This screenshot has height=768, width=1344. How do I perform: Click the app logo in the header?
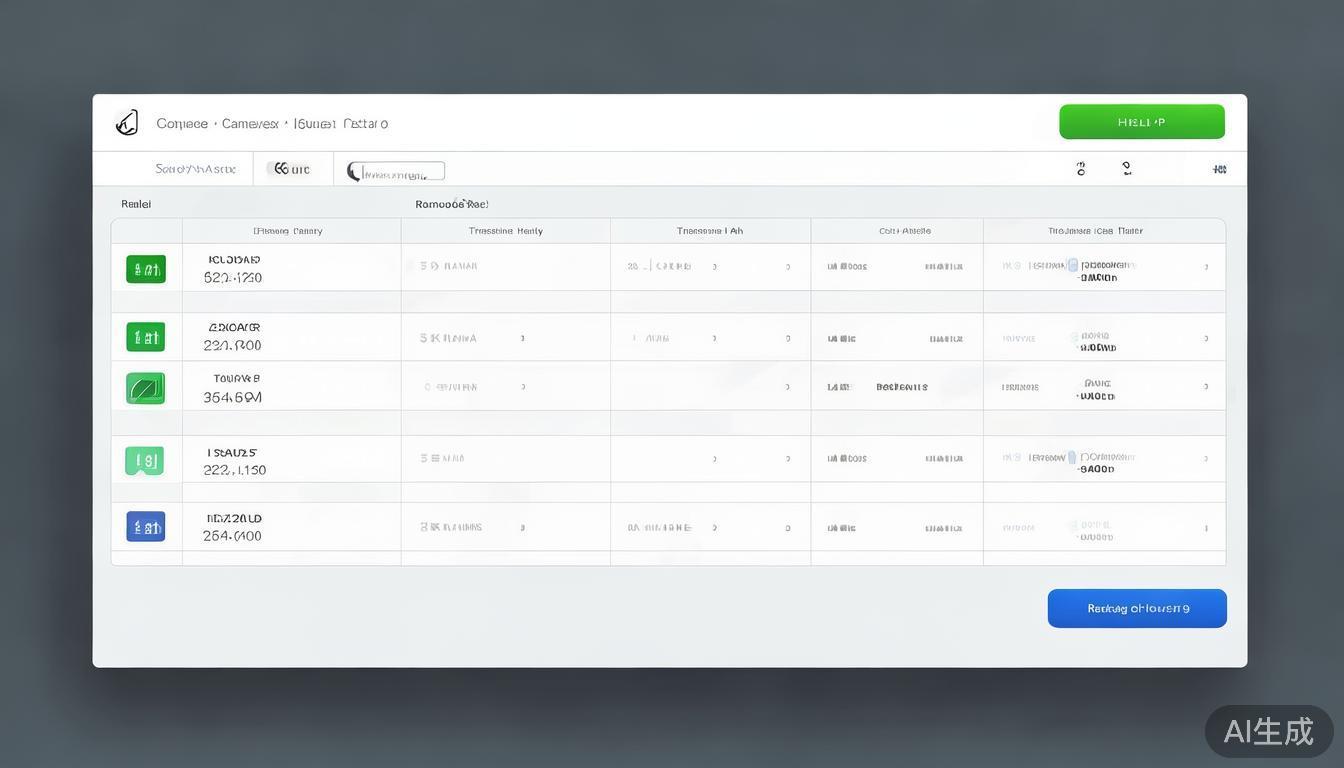click(x=127, y=121)
